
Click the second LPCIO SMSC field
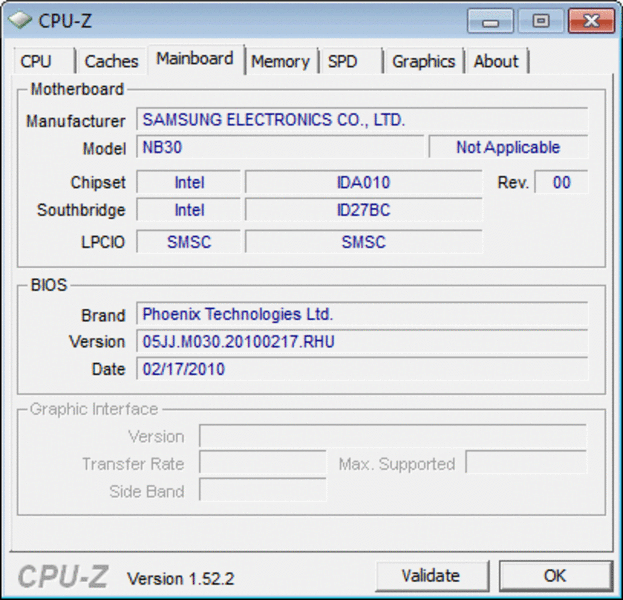364,242
